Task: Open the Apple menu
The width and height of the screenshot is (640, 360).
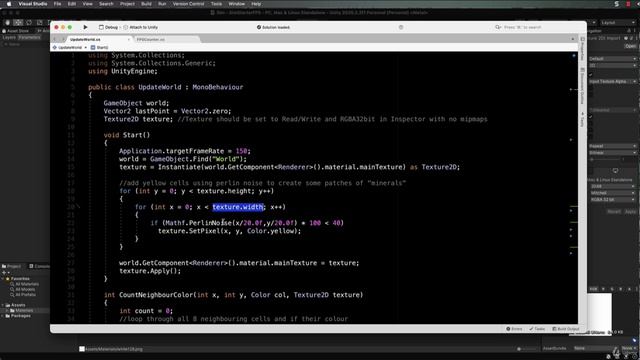Action: point(9,4)
